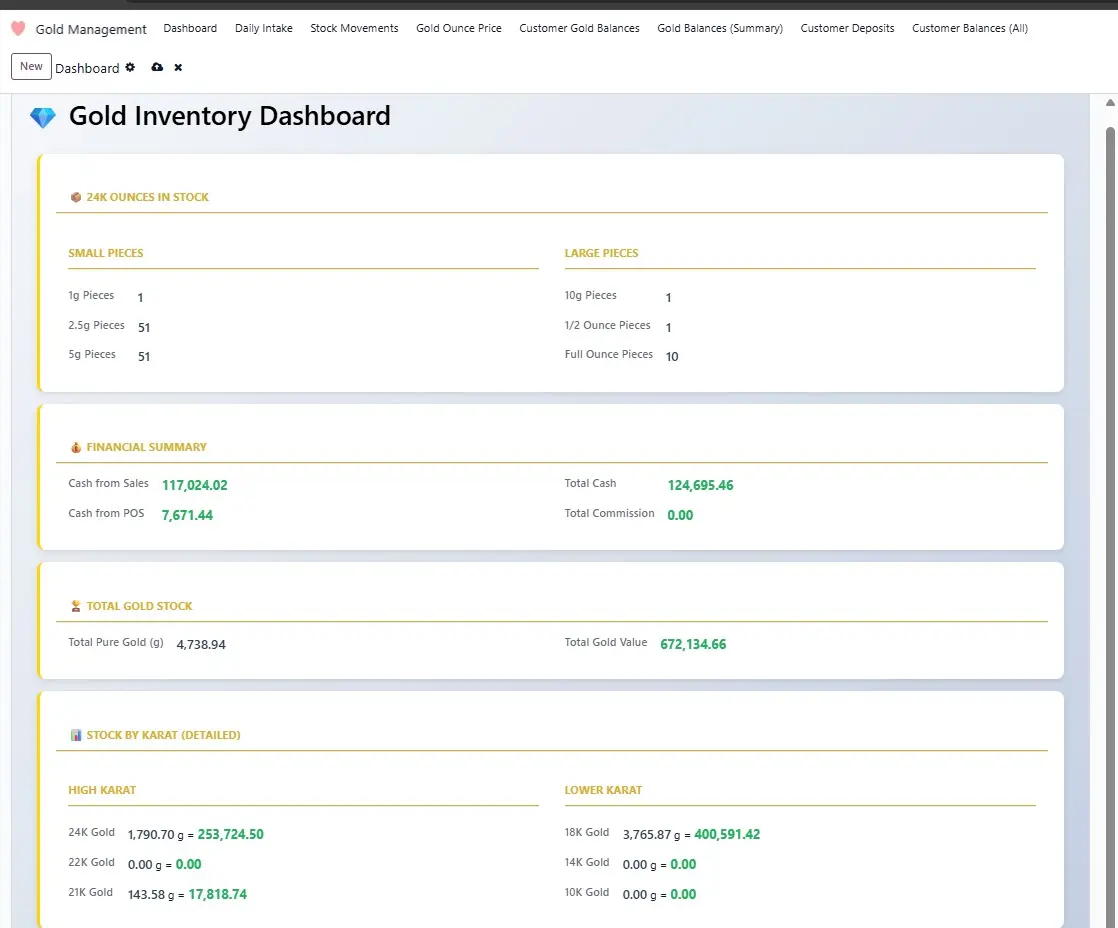The image size is (1118, 928).
Task: Open the gear settings icon beside Dashboard
Action: pos(130,68)
